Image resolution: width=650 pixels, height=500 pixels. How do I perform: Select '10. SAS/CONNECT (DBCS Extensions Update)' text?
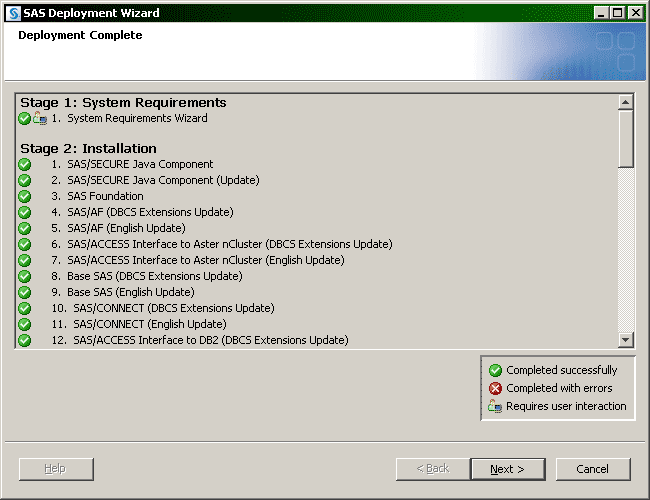click(x=163, y=308)
